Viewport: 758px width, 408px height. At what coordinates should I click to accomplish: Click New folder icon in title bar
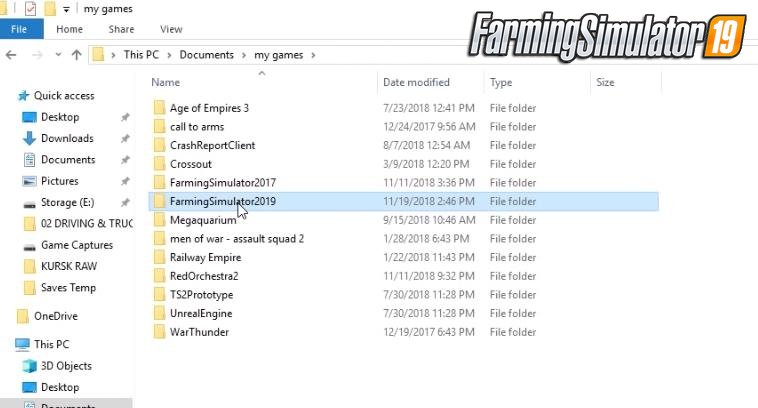click(49, 8)
